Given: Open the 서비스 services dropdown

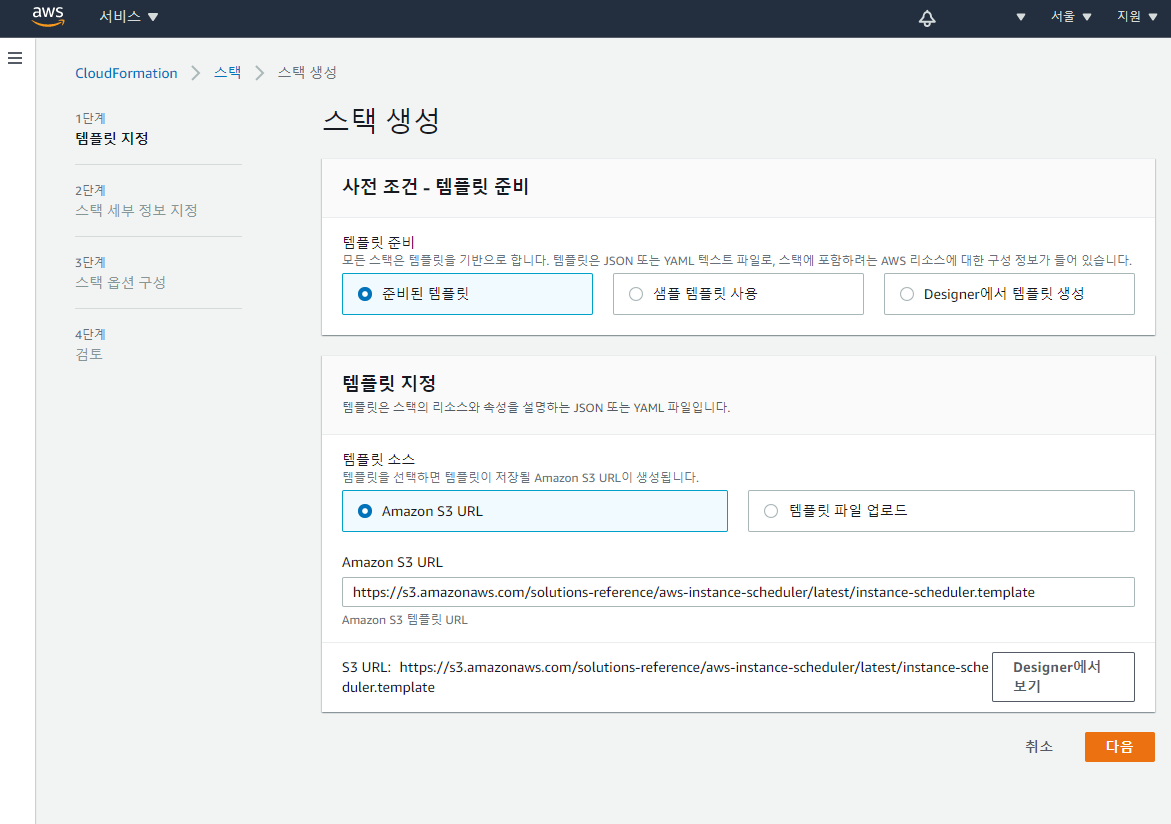Looking at the screenshot, I should pyautogui.click(x=128, y=16).
